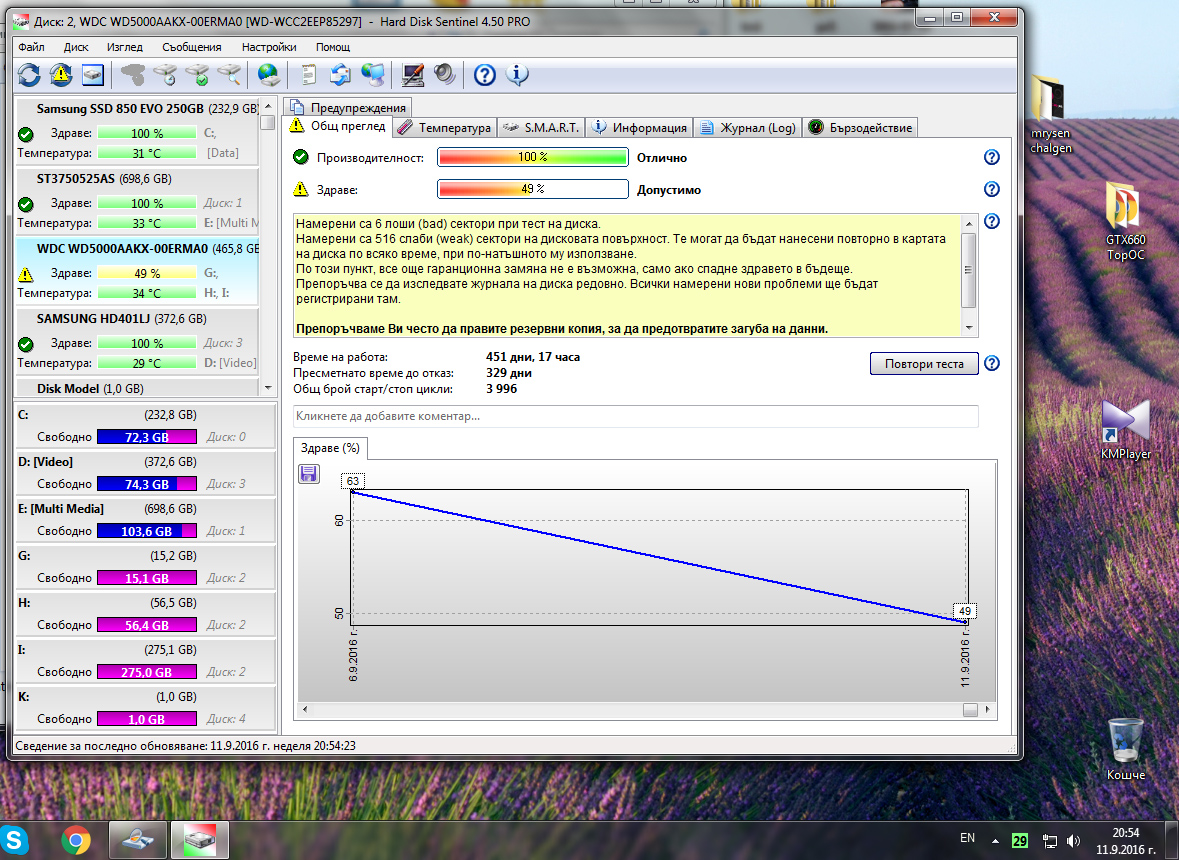Screen dimensions: 1179x860
Task: Click the disk panel toolbar icon
Action: (92, 74)
